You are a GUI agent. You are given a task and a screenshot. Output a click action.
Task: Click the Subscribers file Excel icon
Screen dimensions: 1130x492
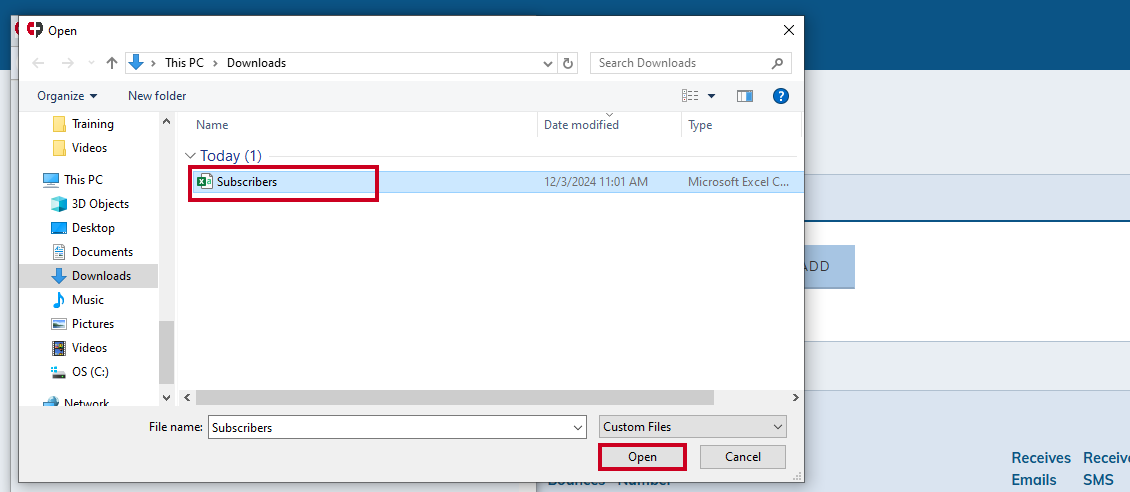pyautogui.click(x=205, y=182)
